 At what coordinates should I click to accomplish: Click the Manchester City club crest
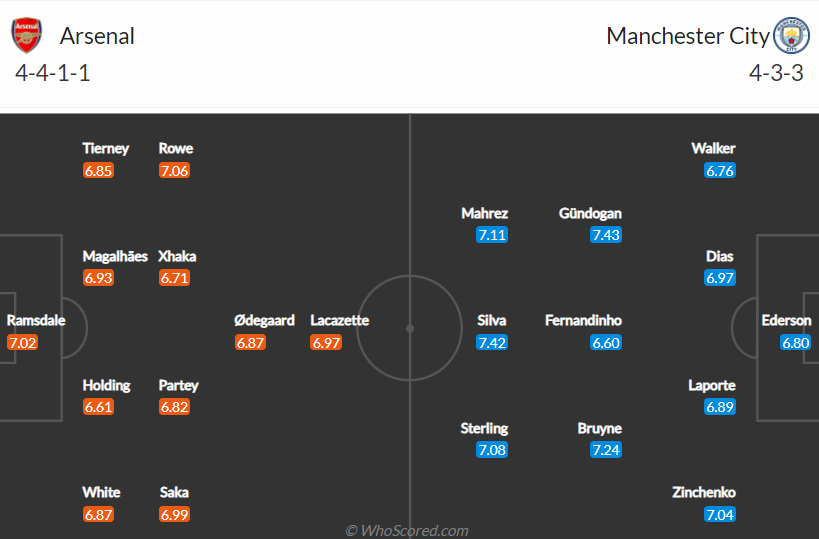pyautogui.click(x=791, y=36)
